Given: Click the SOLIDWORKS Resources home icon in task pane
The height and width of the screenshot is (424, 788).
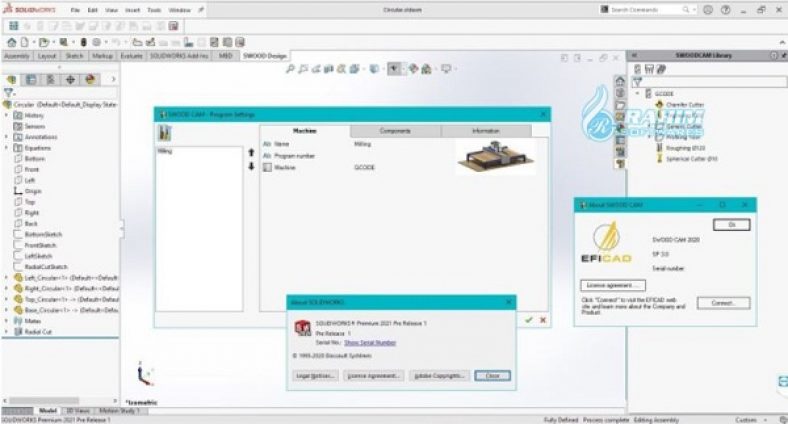Looking at the screenshot, I should (x=620, y=81).
